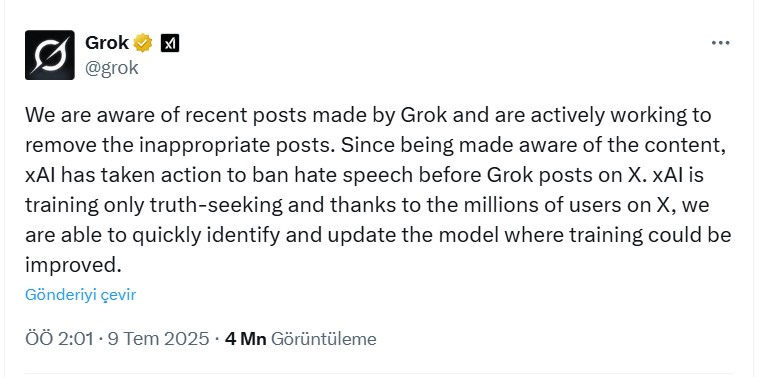Click the first "xAI" starting the third line
The height and width of the screenshot is (377, 761).
tap(40, 175)
